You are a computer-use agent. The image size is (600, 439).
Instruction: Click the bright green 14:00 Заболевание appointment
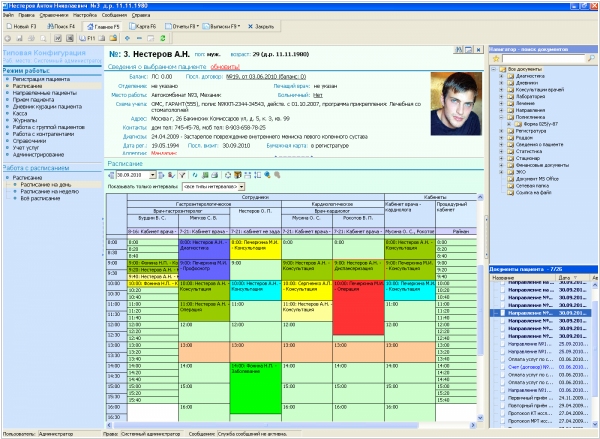[255, 388]
